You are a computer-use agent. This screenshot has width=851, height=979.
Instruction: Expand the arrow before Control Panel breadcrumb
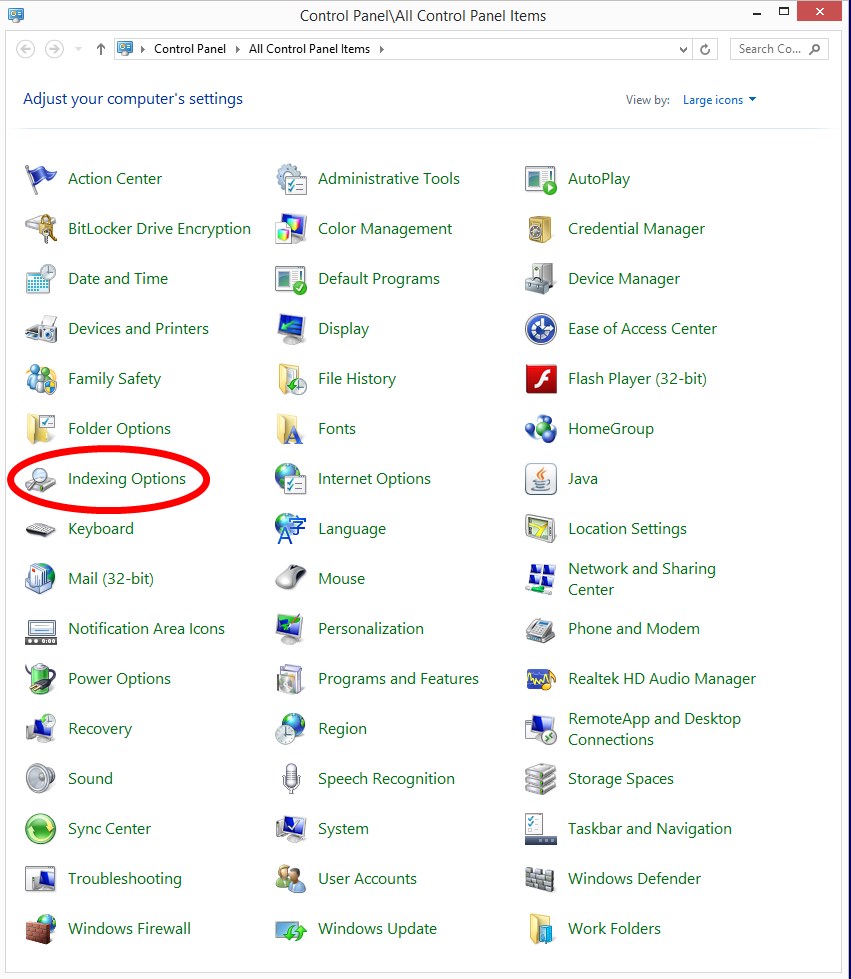click(142, 49)
